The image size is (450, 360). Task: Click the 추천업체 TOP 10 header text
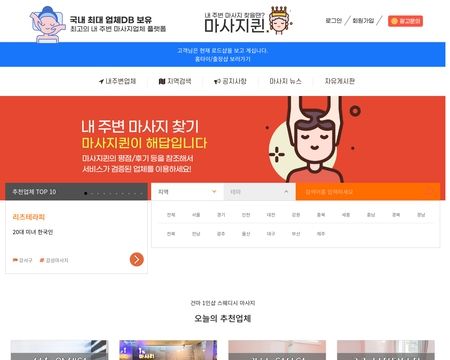[x=34, y=192]
